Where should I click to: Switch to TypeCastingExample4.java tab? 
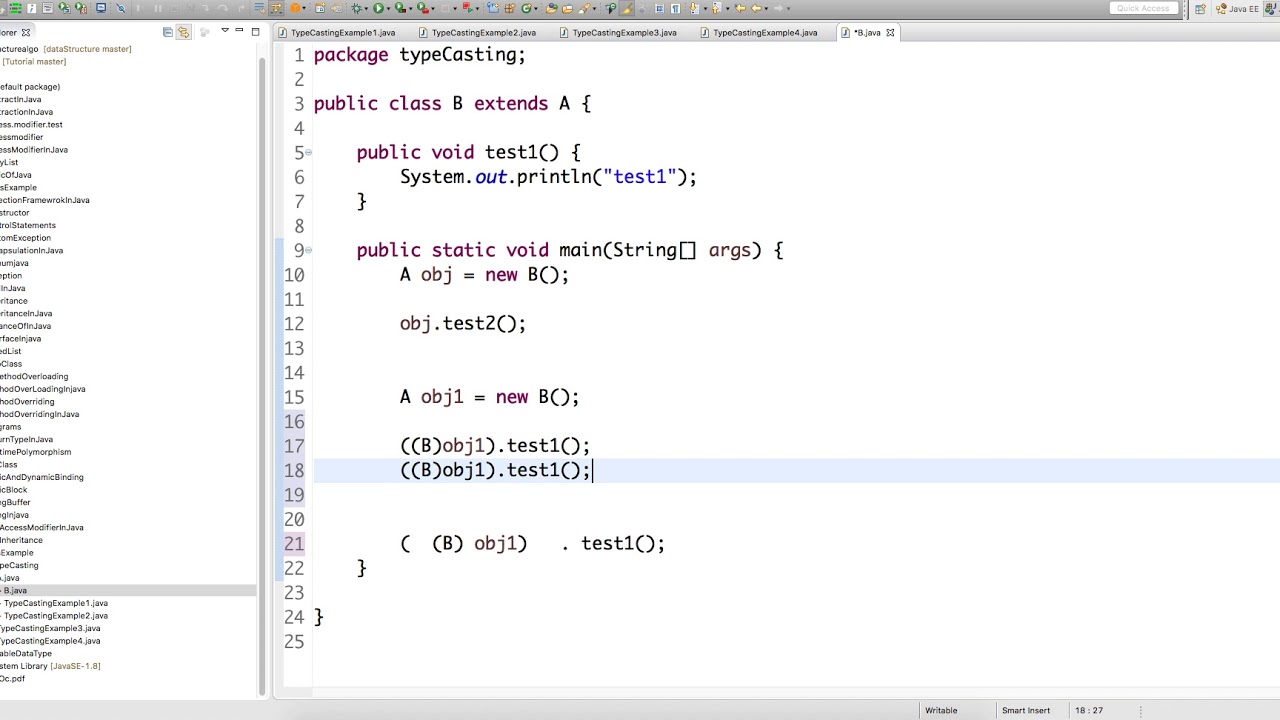[x=758, y=32]
